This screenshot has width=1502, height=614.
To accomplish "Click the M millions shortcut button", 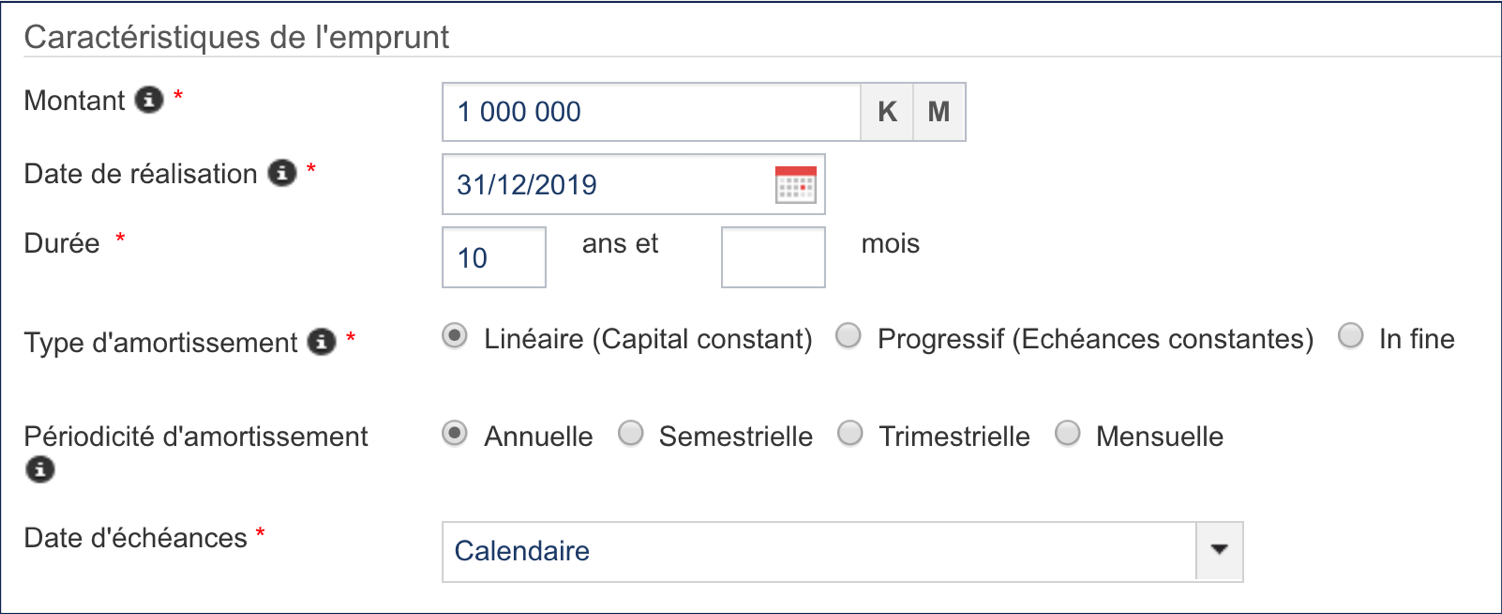I will point(938,111).
